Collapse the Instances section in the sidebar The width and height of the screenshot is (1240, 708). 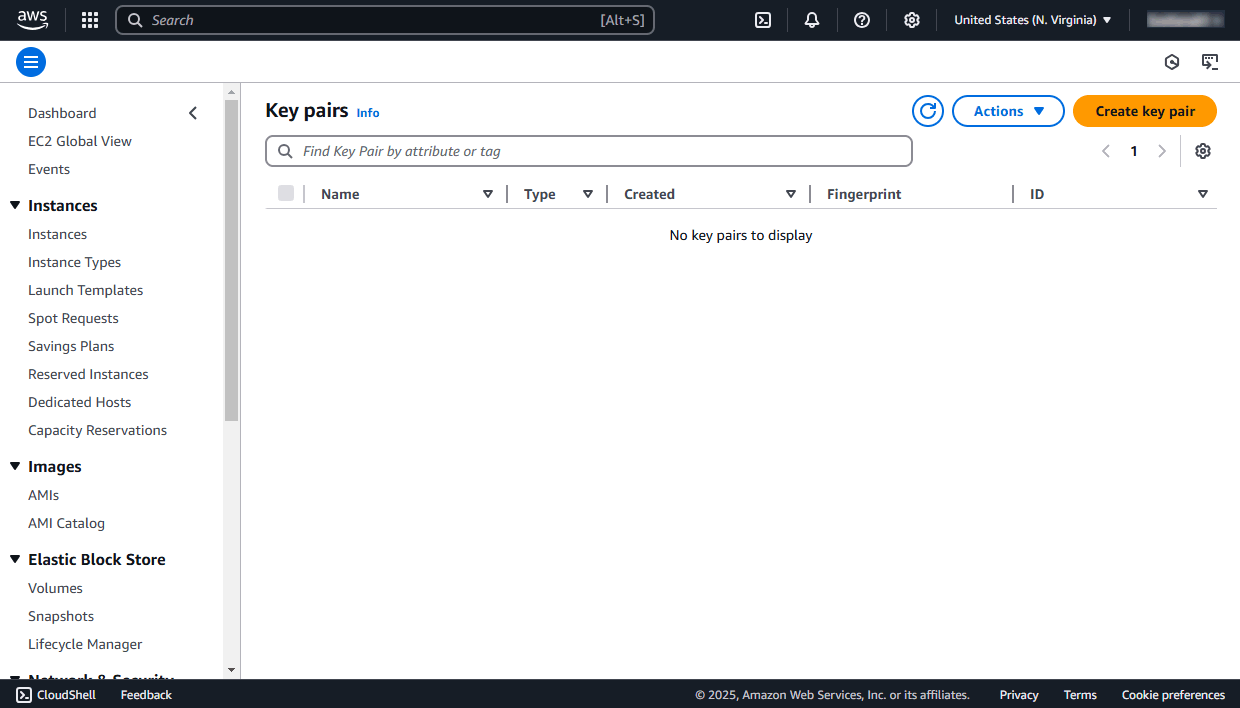[x=14, y=205]
